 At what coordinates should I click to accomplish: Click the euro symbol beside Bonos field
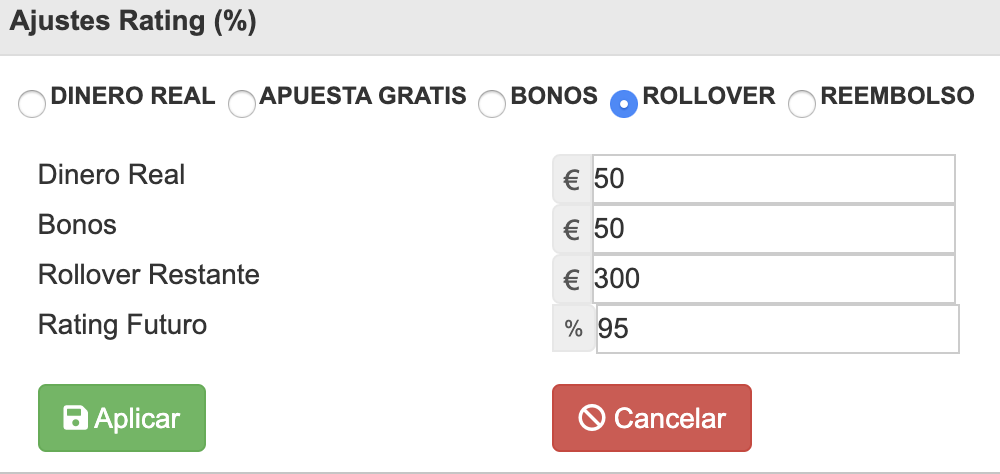(x=571, y=229)
